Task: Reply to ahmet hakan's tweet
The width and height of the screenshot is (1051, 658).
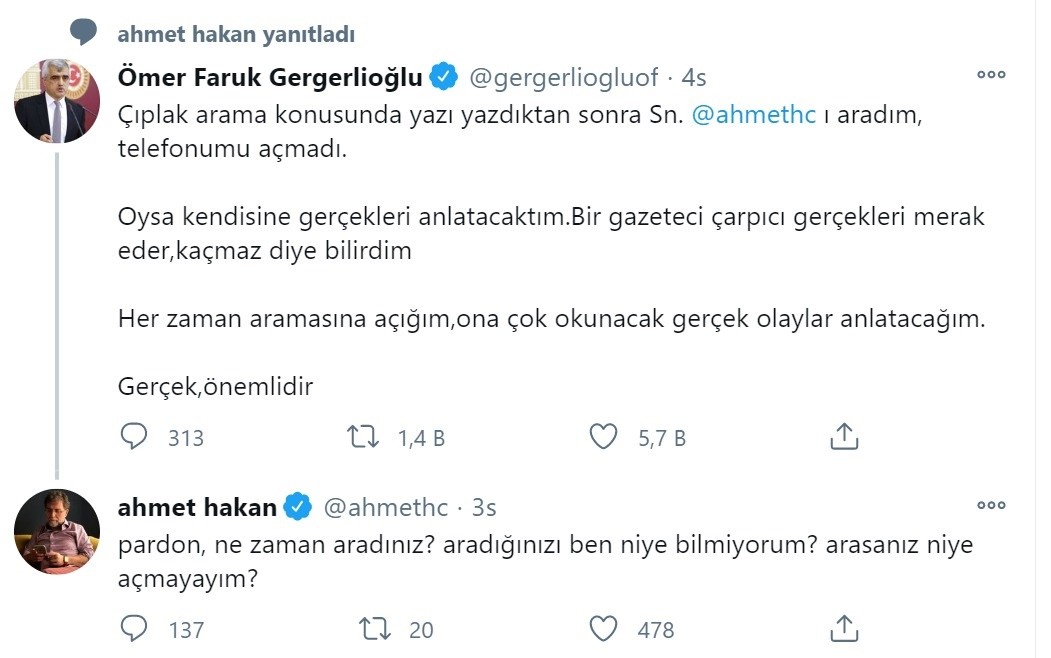Action: [x=134, y=629]
